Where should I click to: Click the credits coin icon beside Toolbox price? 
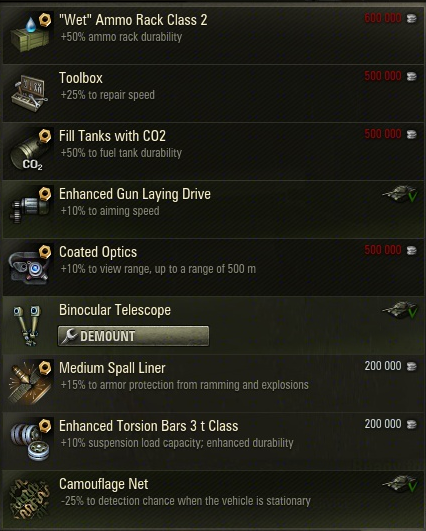(x=411, y=76)
